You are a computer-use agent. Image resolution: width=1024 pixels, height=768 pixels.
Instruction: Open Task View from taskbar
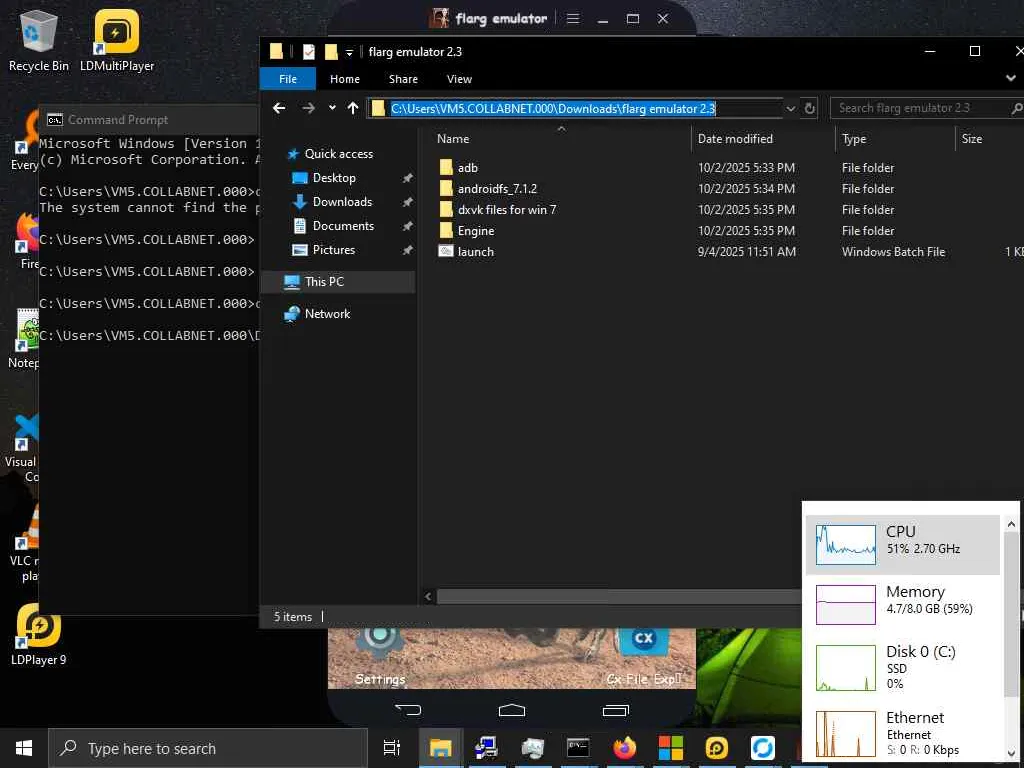pos(392,748)
